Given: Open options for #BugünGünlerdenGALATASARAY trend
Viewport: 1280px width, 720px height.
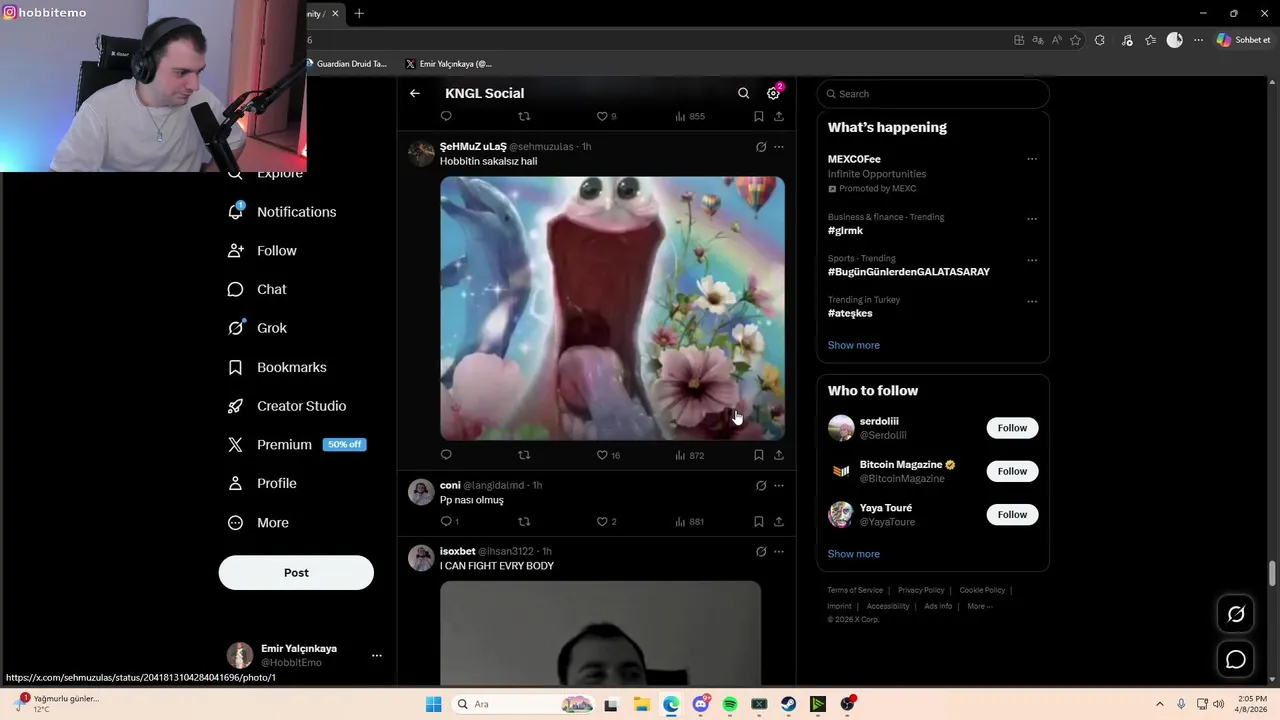Looking at the screenshot, I should click(x=1032, y=260).
